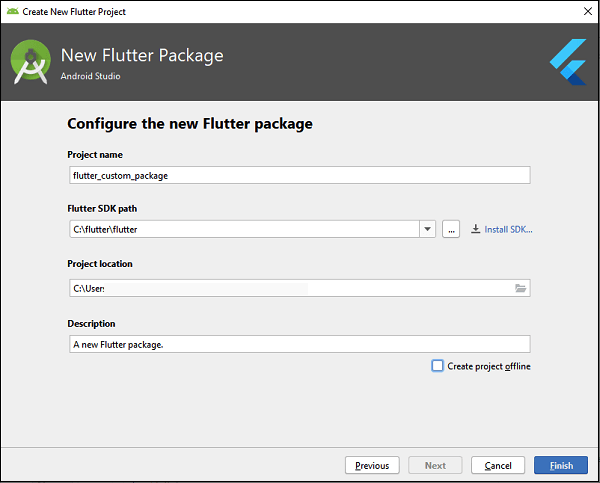Click the Flutter logo in header
This screenshot has height=483, width=600.
click(x=568, y=62)
